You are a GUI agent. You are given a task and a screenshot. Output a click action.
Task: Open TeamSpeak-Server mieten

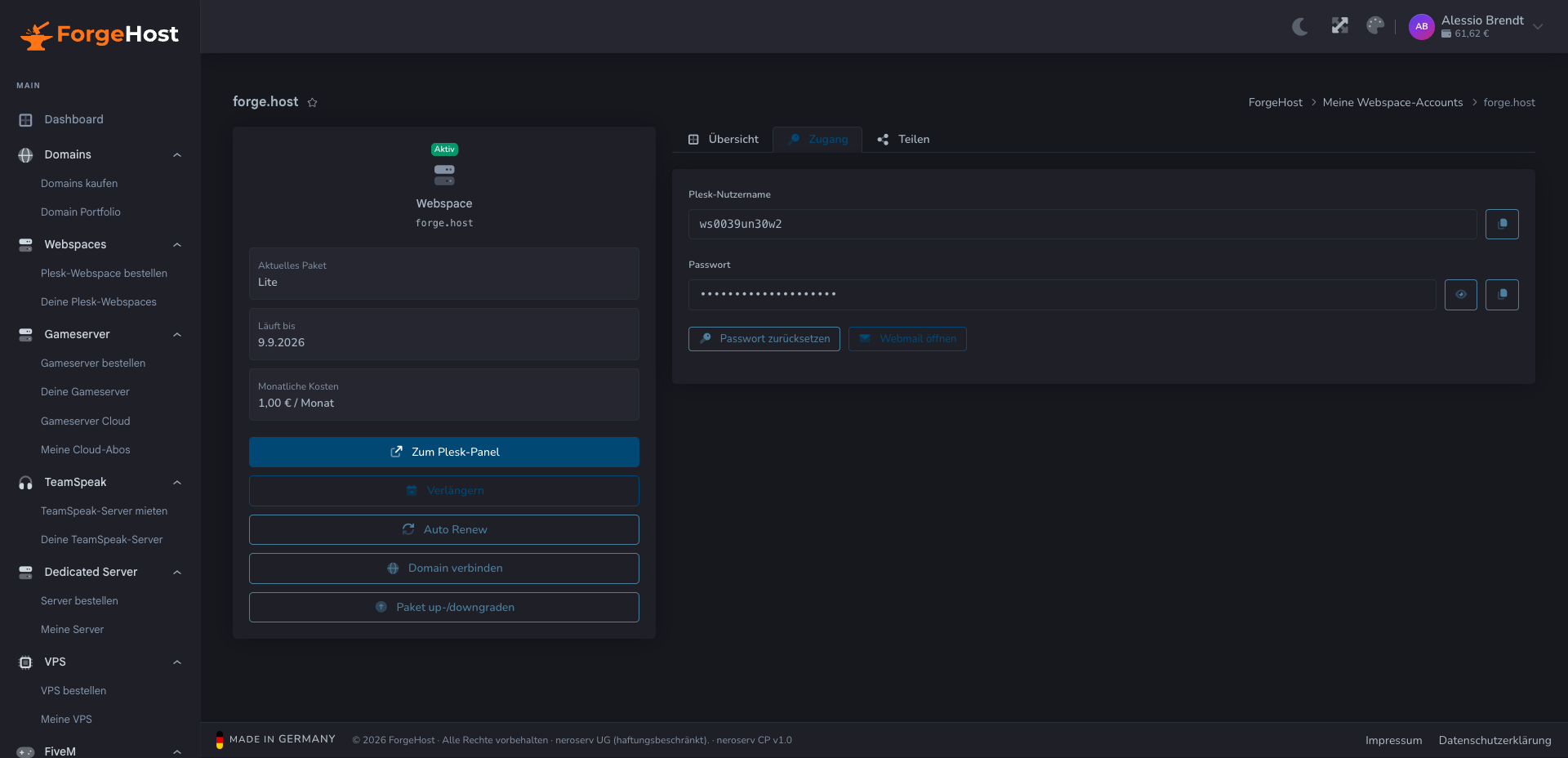[104, 511]
